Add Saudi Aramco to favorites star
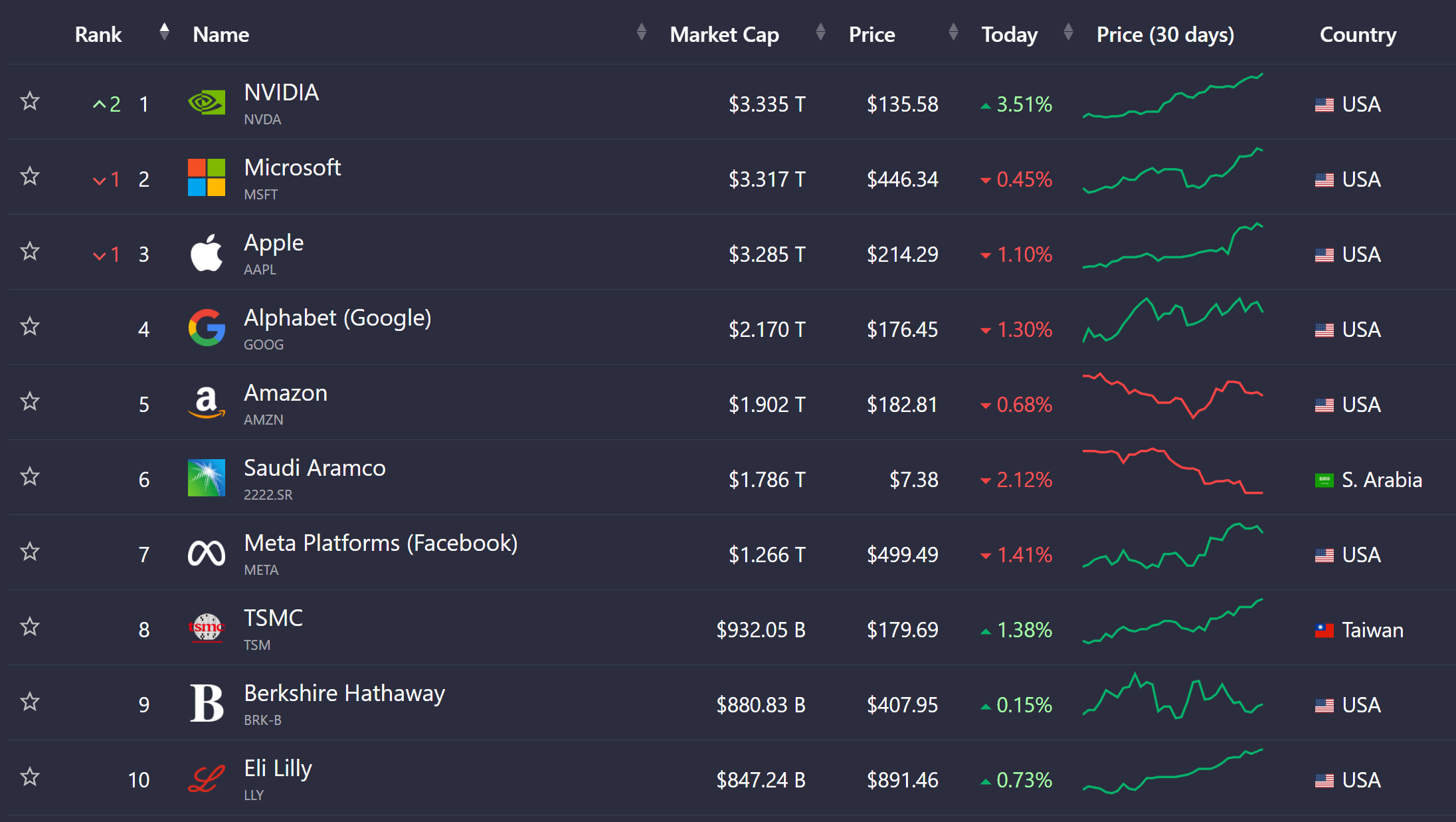 point(30,477)
